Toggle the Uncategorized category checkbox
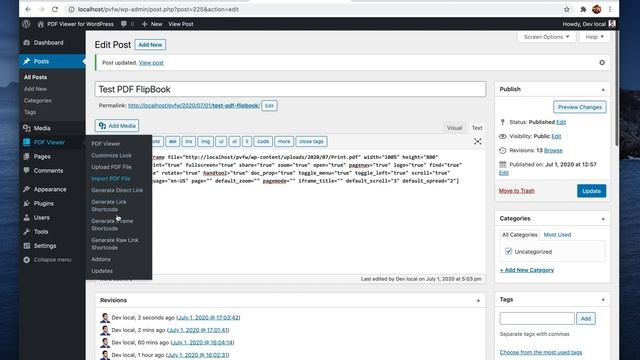Image resolution: width=640 pixels, height=360 pixels. pos(508,251)
